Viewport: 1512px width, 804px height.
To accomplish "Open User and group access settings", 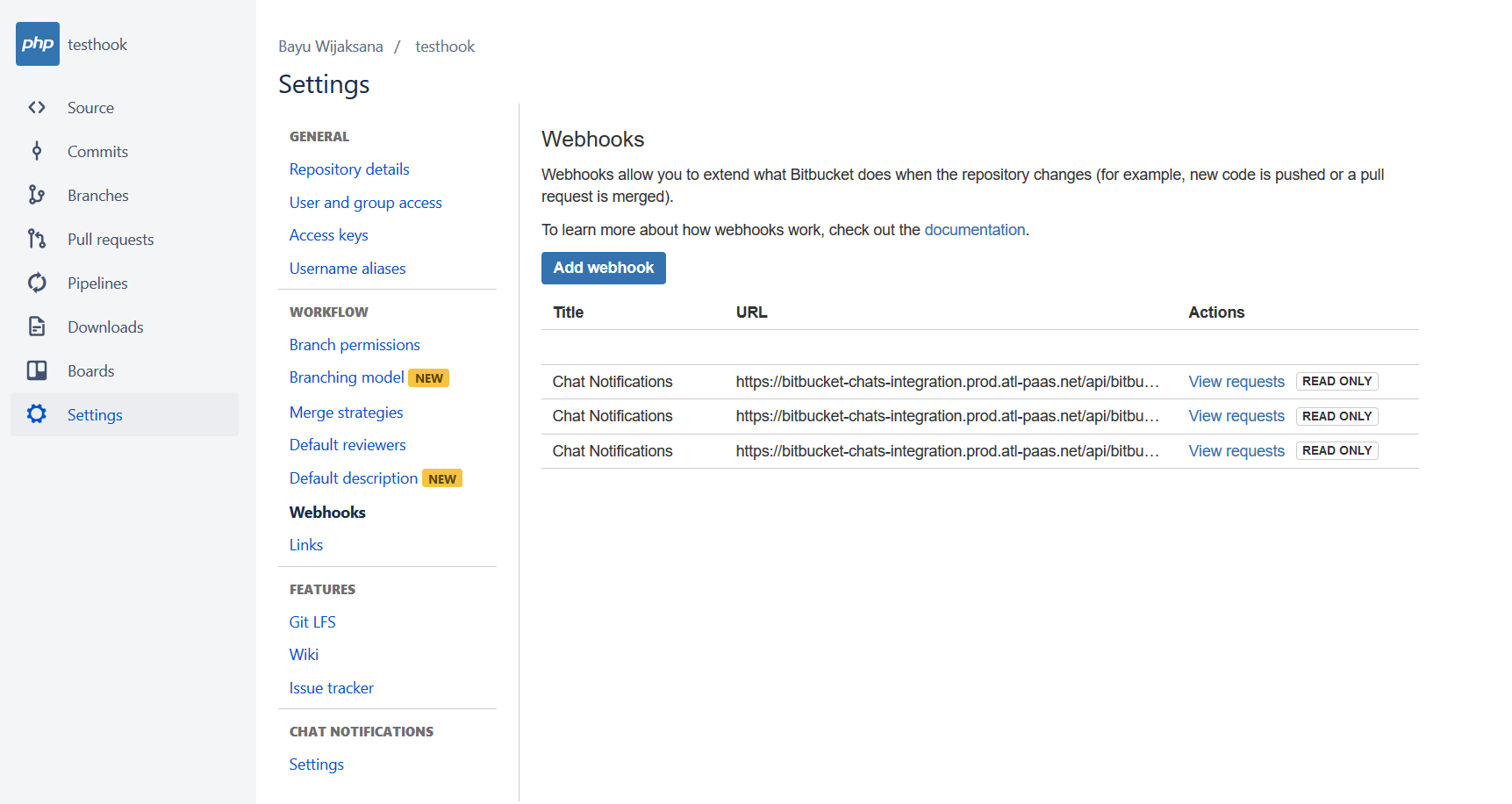I will coord(366,203).
